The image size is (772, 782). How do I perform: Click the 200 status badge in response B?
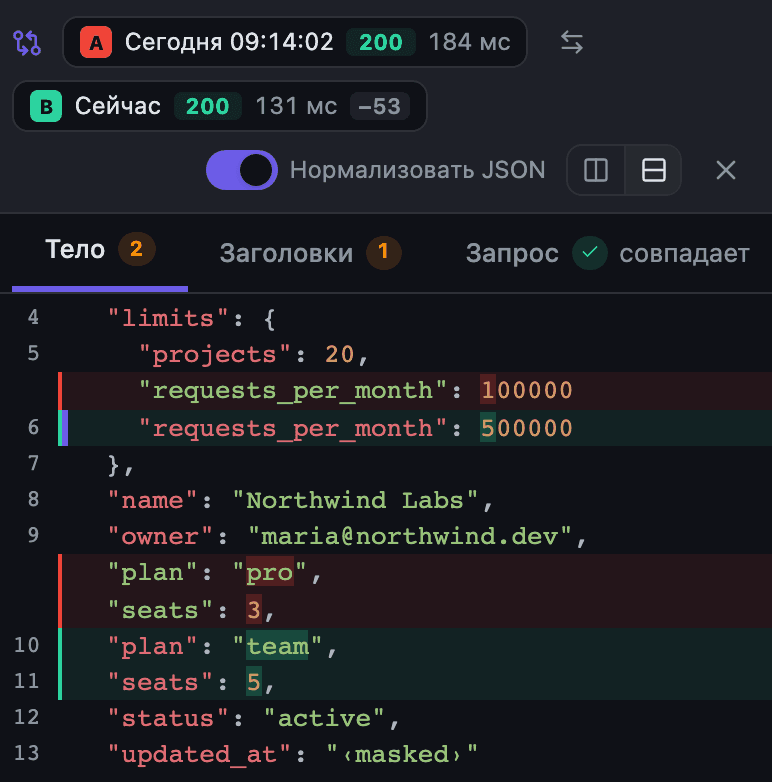[x=207, y=106]
